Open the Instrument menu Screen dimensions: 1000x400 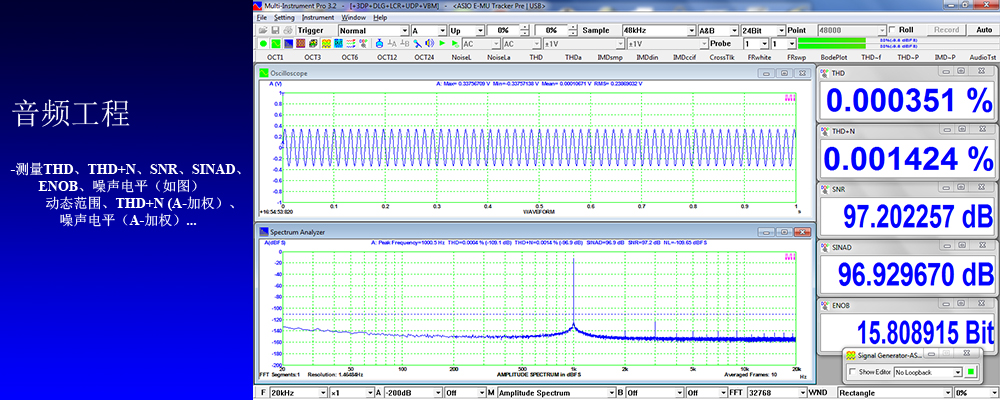click(x=318, y=18)
